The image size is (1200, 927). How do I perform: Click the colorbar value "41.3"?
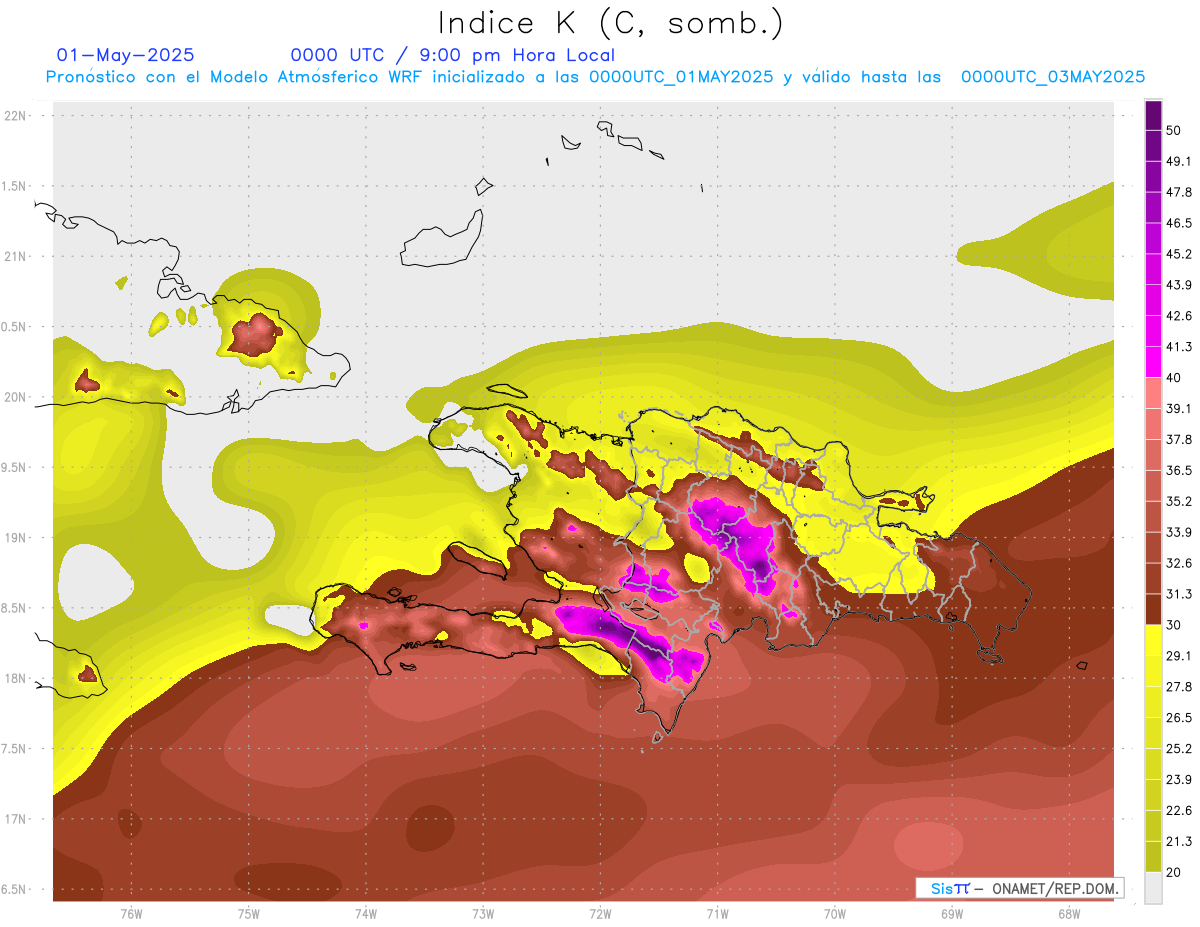click(x=1178, y=347)
